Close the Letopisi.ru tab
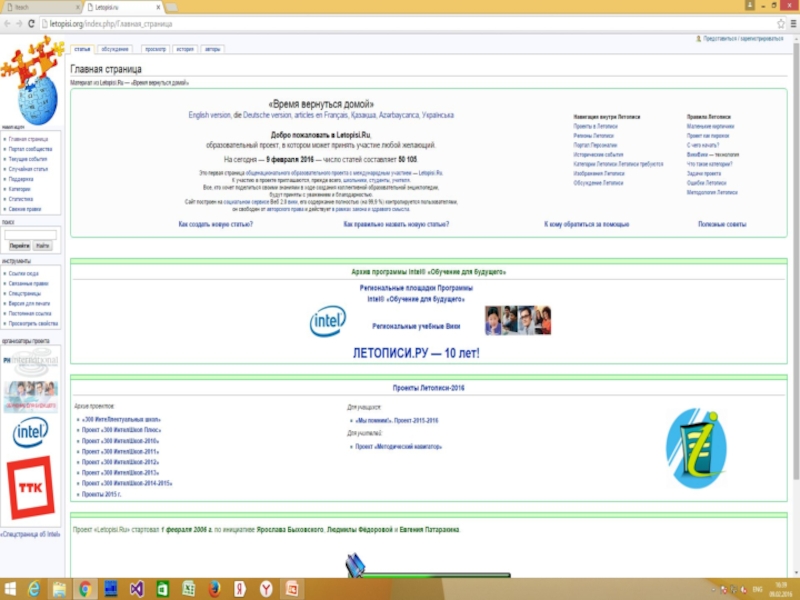The image size is (800, 600). point(158,7)
